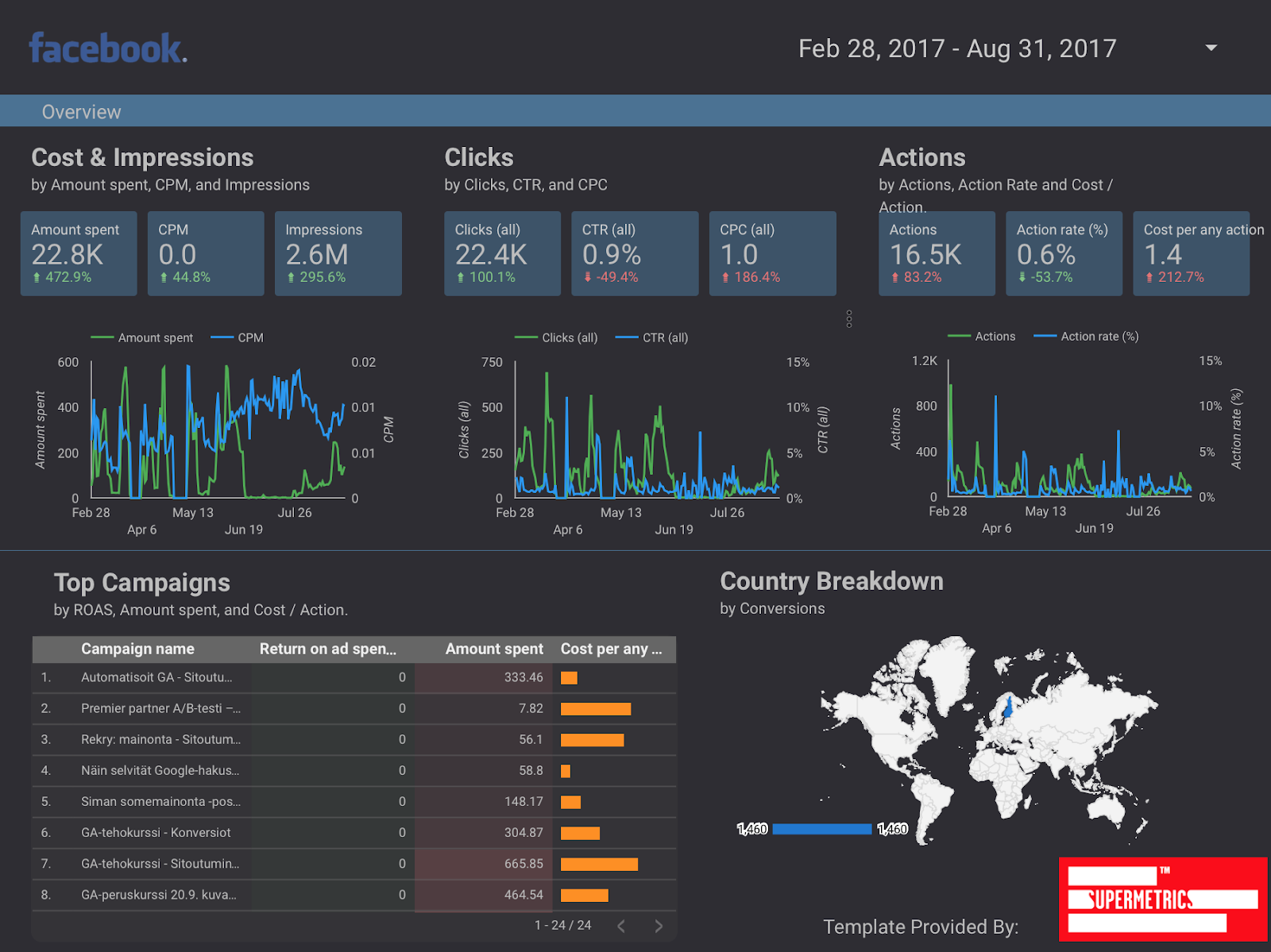Open the three-dot chart options menu
1271x952 pixels.
coord(849,319)
